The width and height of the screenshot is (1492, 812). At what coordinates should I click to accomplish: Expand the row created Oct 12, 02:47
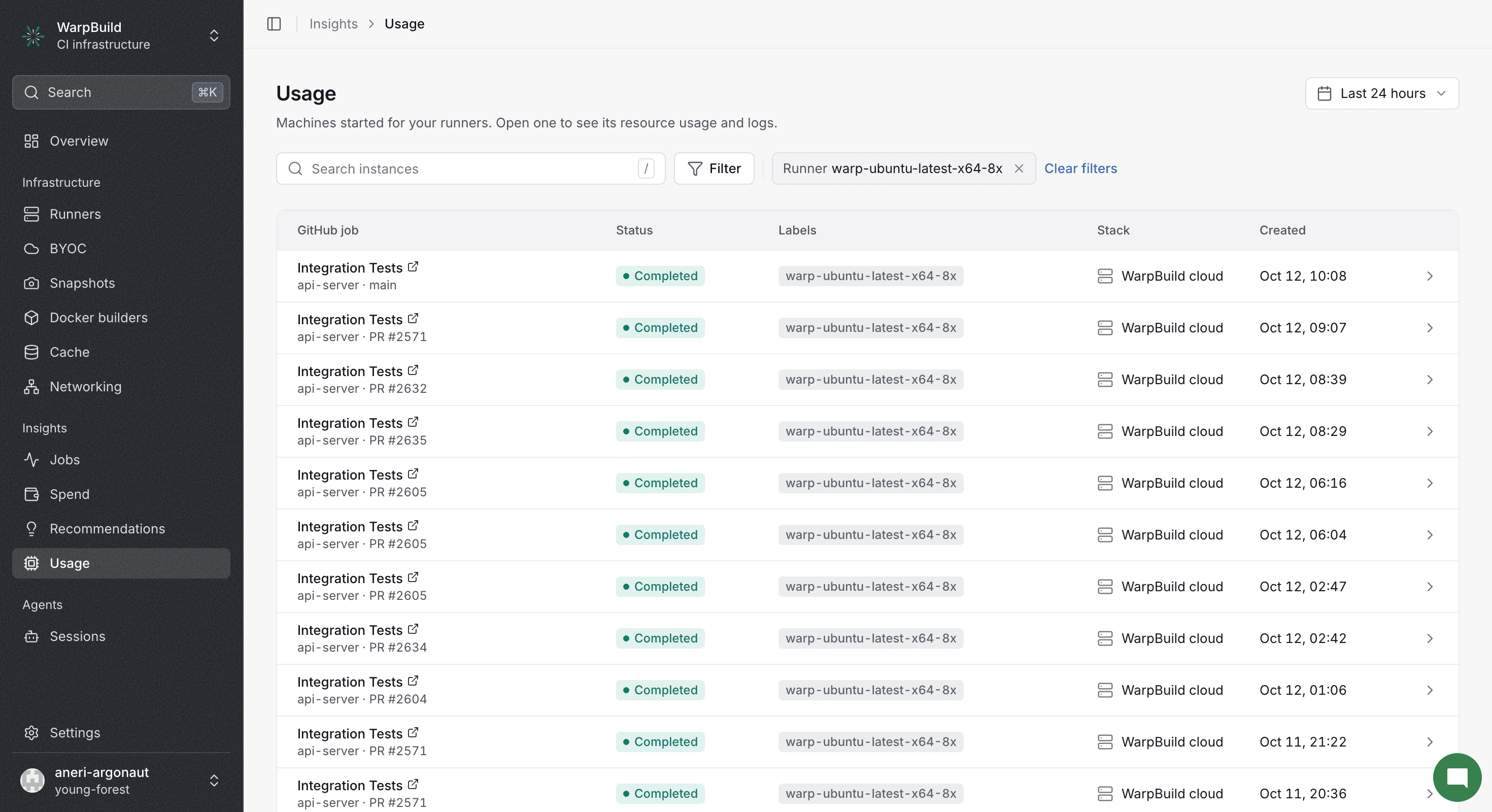click(x=1430, y=587)
